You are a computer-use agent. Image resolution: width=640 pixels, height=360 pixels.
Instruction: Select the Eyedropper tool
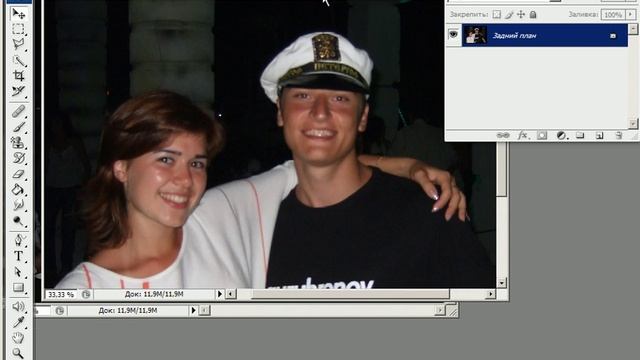click(x=18, y=322)
